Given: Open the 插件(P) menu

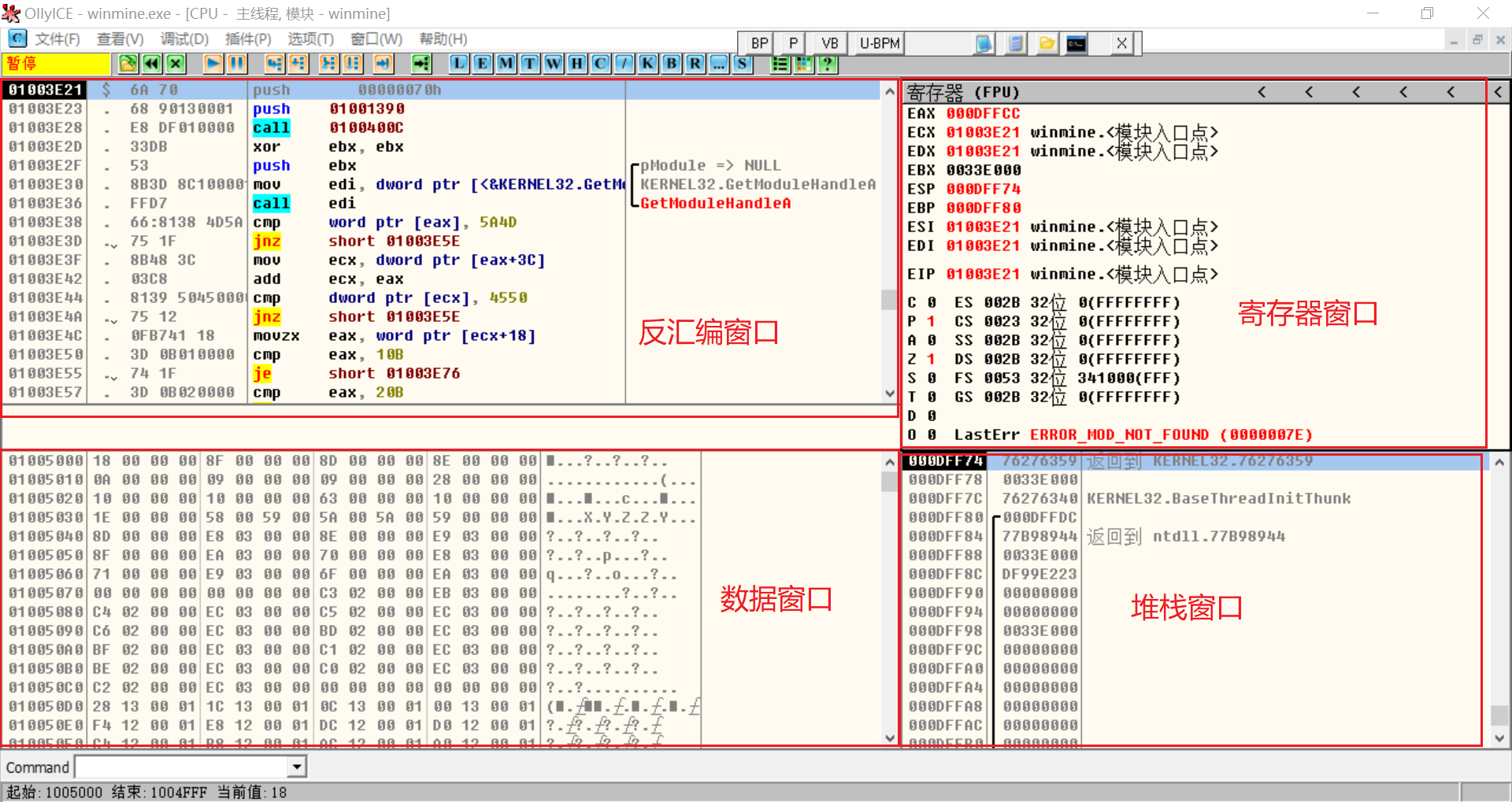Looking at the screenshot, I should 248,39.
